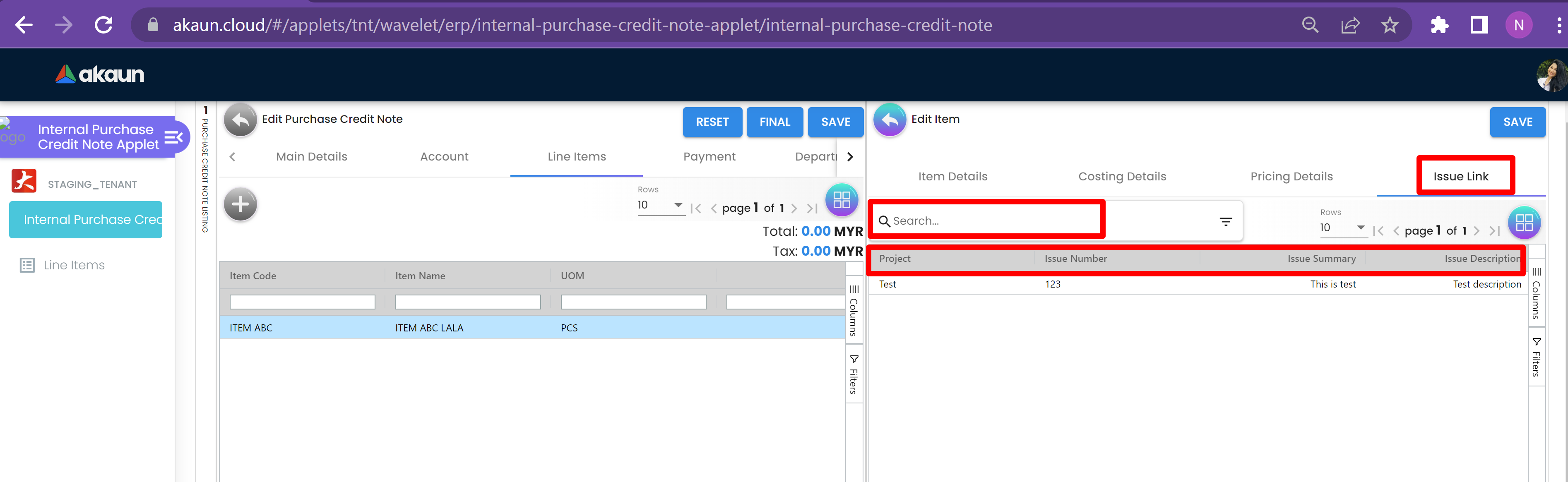Click the FINAL button
Image resolution: width=1568 pixels, height=482 pixels.
[774, 122]
